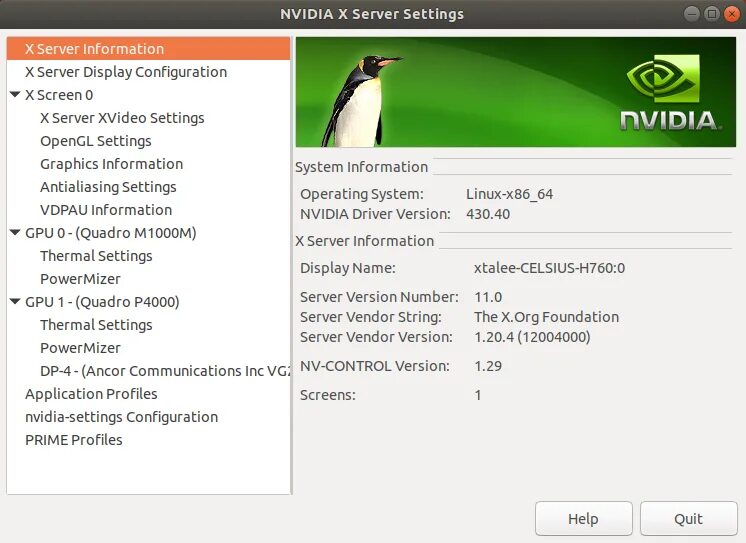Click the Quit button

pyautogui.click(x=688, y=518)
